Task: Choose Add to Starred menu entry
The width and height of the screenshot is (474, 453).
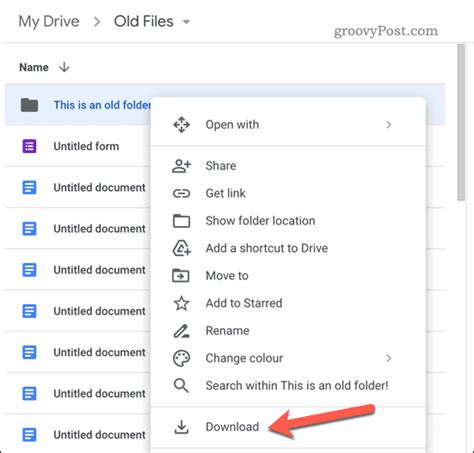Action: pyautogui.click(x=288, y=303)
